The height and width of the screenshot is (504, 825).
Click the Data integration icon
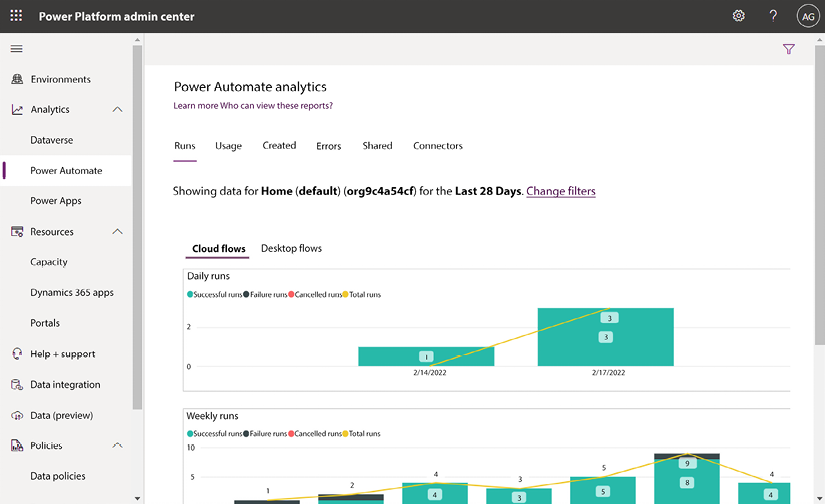pyautogui.click(x=17, y=385)
